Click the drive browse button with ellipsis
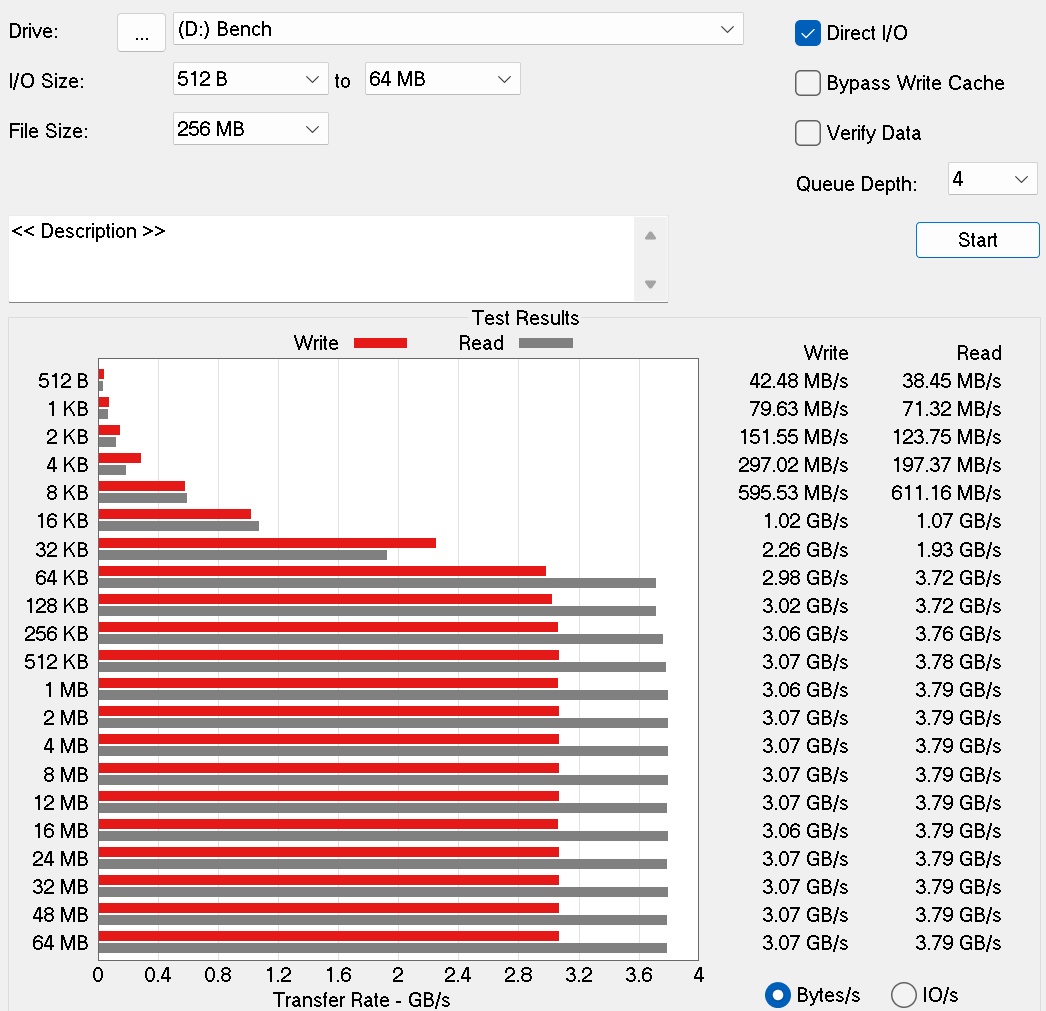1046x1011 pixels. click(141, 32)
